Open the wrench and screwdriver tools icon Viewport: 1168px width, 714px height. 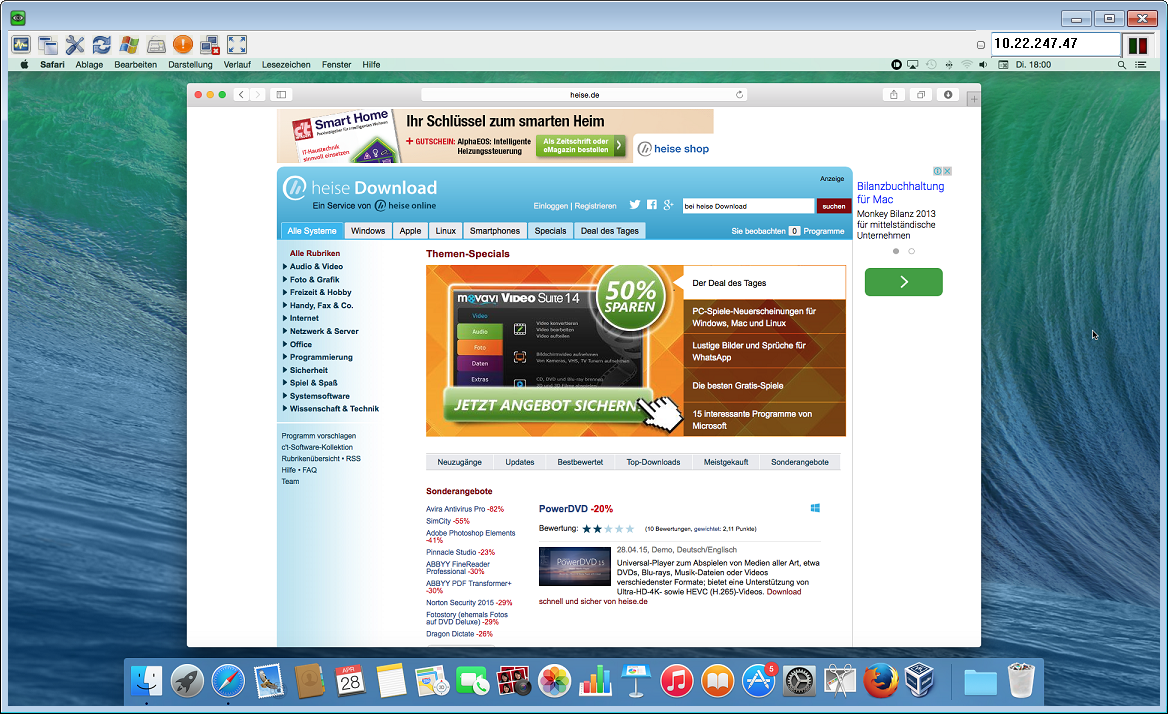(74, 45)
